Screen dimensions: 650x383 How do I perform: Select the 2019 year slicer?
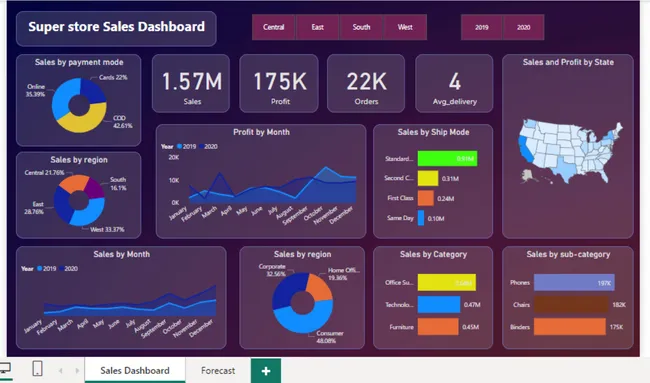(x=482, y=27)
